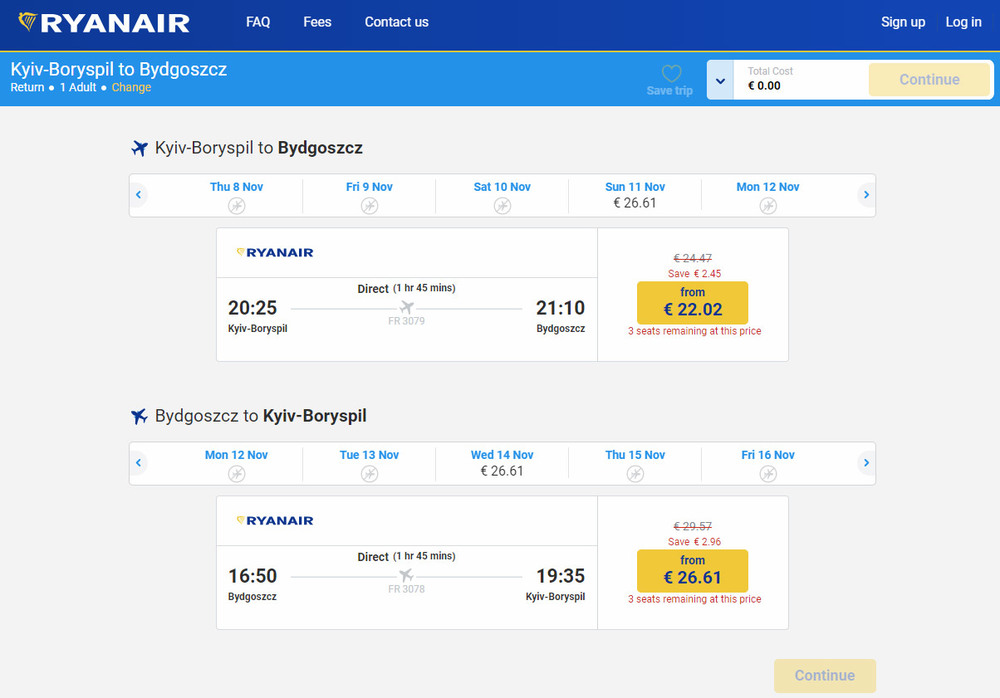The image size is (1000, 698).
Task: Open the FAQ page
Action: click(x=258, y=22)
